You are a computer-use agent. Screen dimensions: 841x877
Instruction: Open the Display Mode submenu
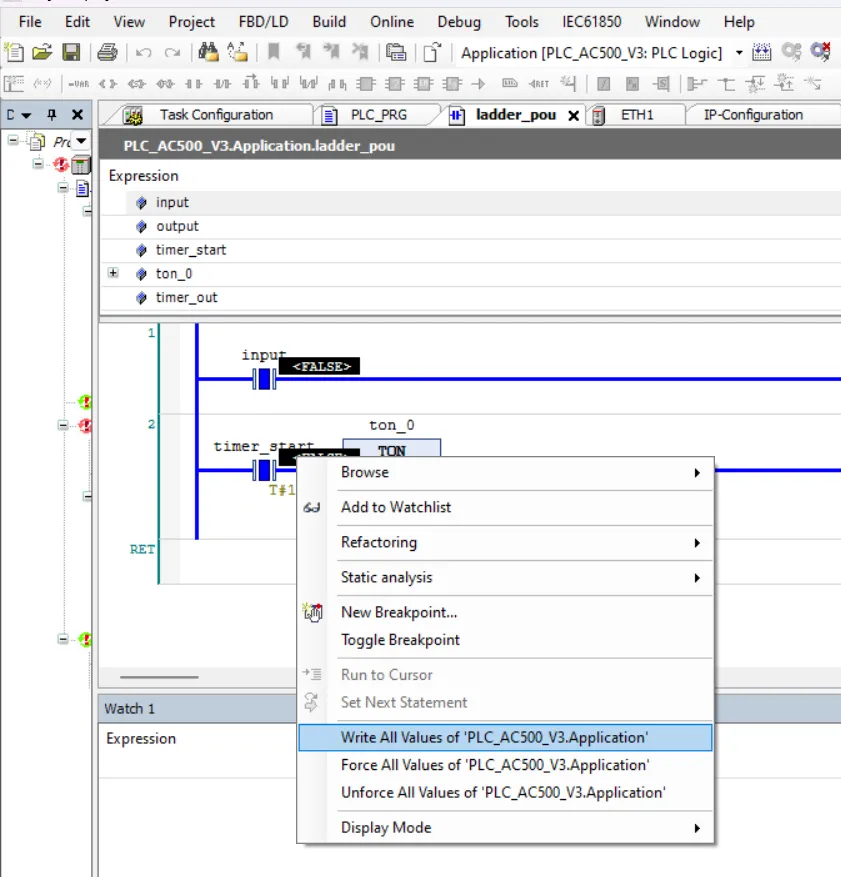pos(506,828)
